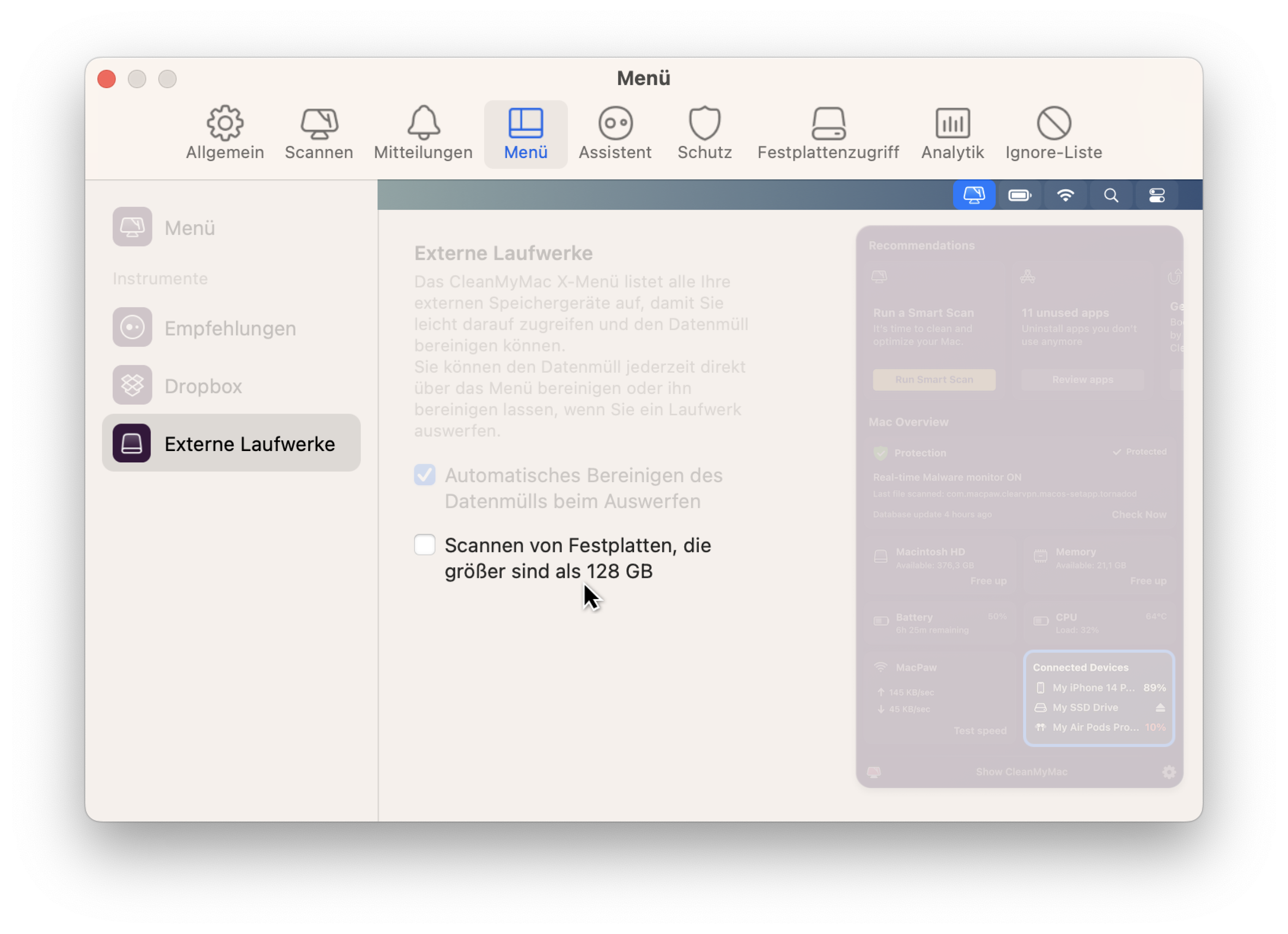Open Control Center from the menu bar
This screenshot has height=934, width=1288.
(1157, 195)
